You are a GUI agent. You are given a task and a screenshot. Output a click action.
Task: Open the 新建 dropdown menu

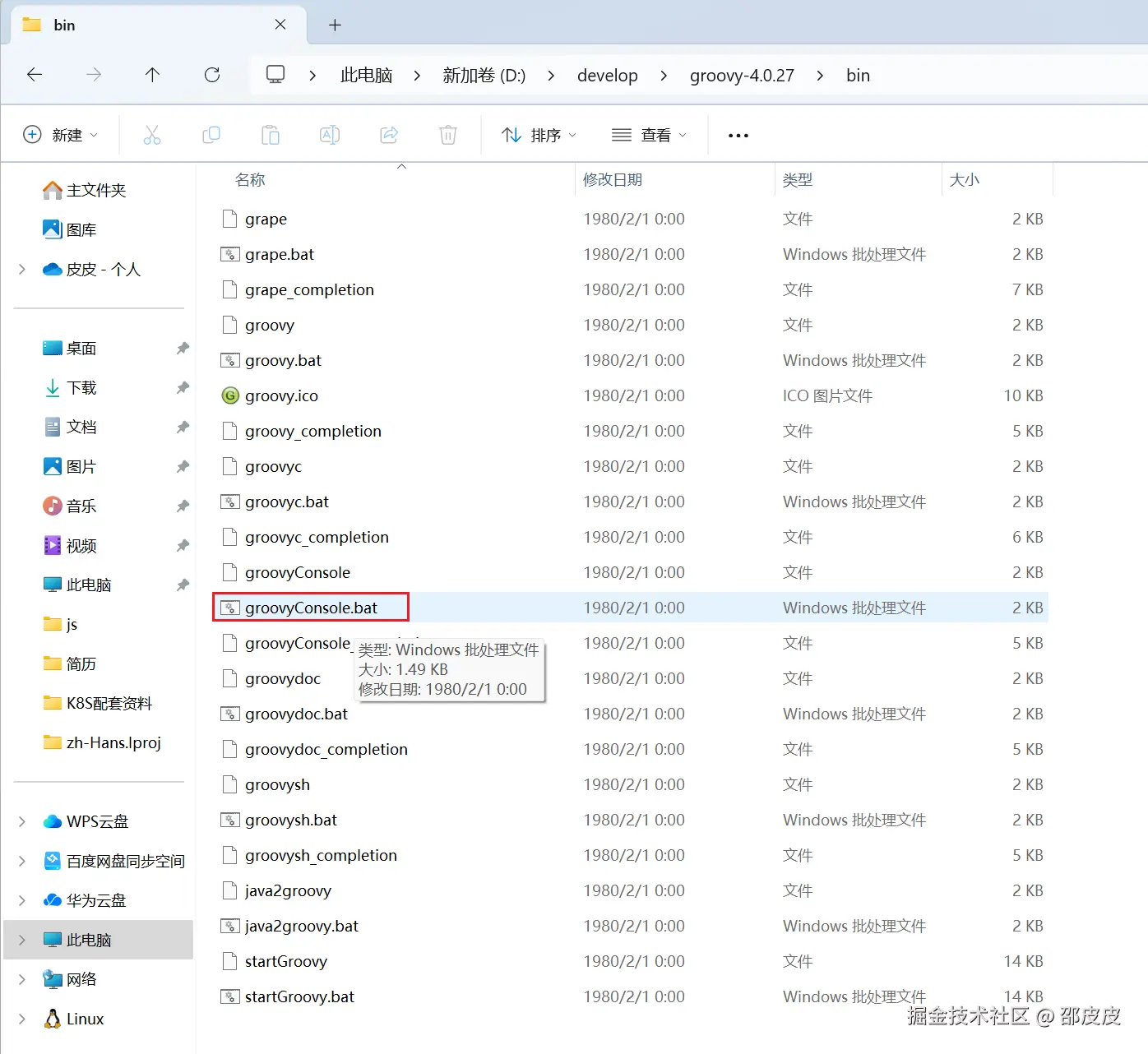pyautogui.click(x=61, y=135)
